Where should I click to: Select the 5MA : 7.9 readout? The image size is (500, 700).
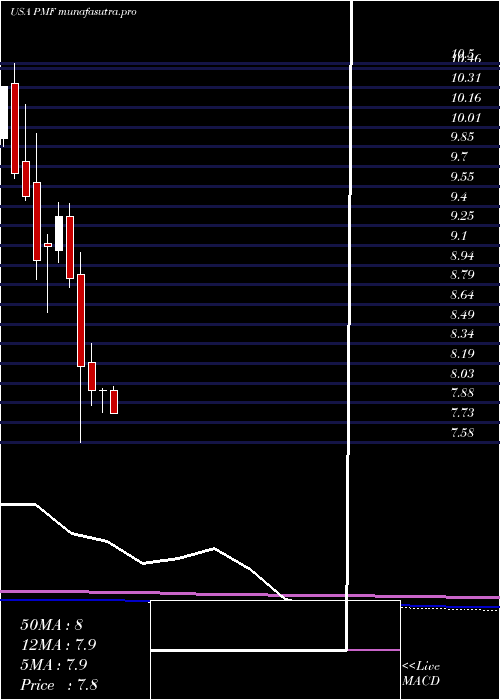pyautogui.click(x=54, y=665)
